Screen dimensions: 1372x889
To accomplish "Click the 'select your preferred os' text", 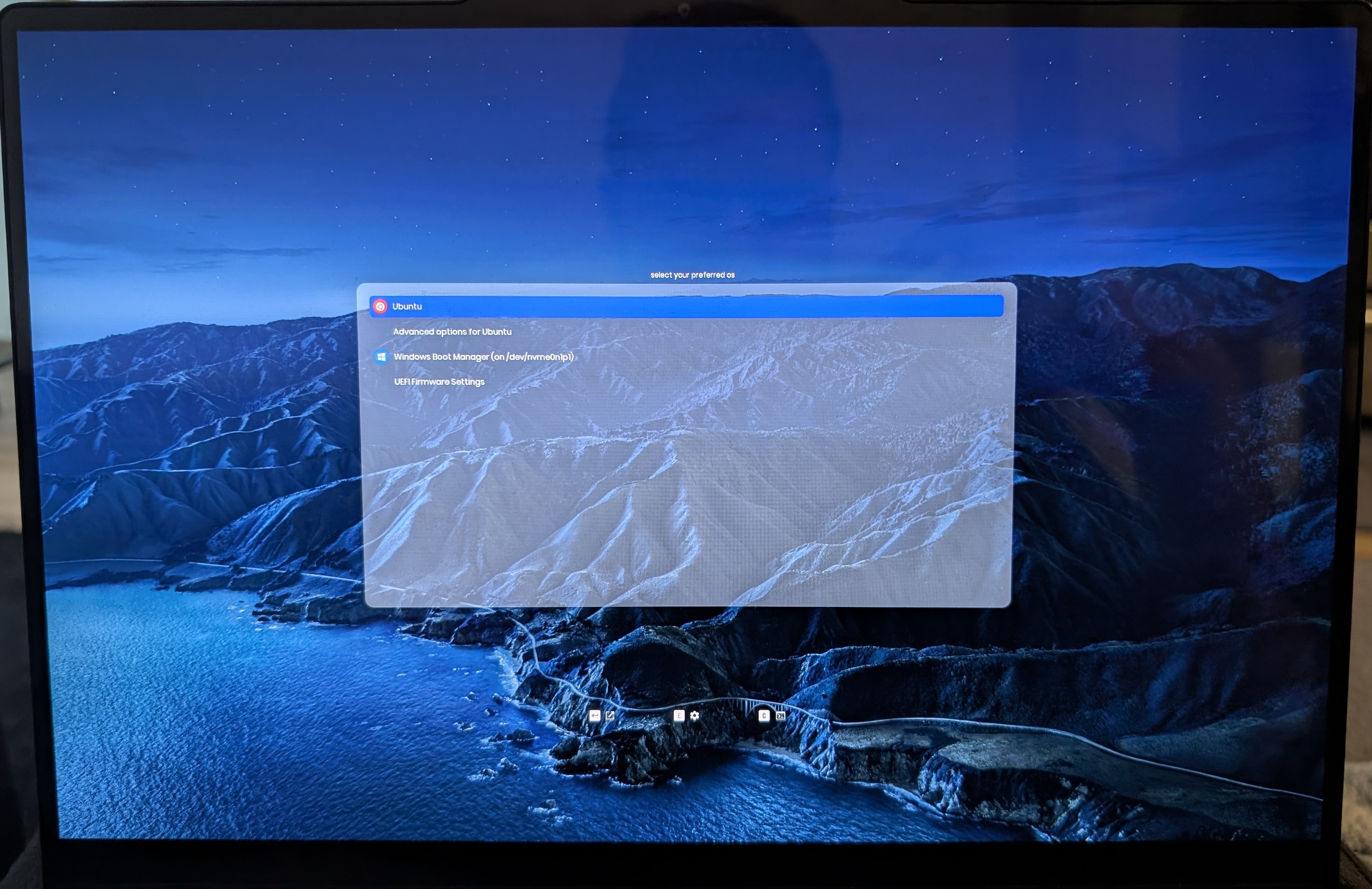I will click(692, 275).
